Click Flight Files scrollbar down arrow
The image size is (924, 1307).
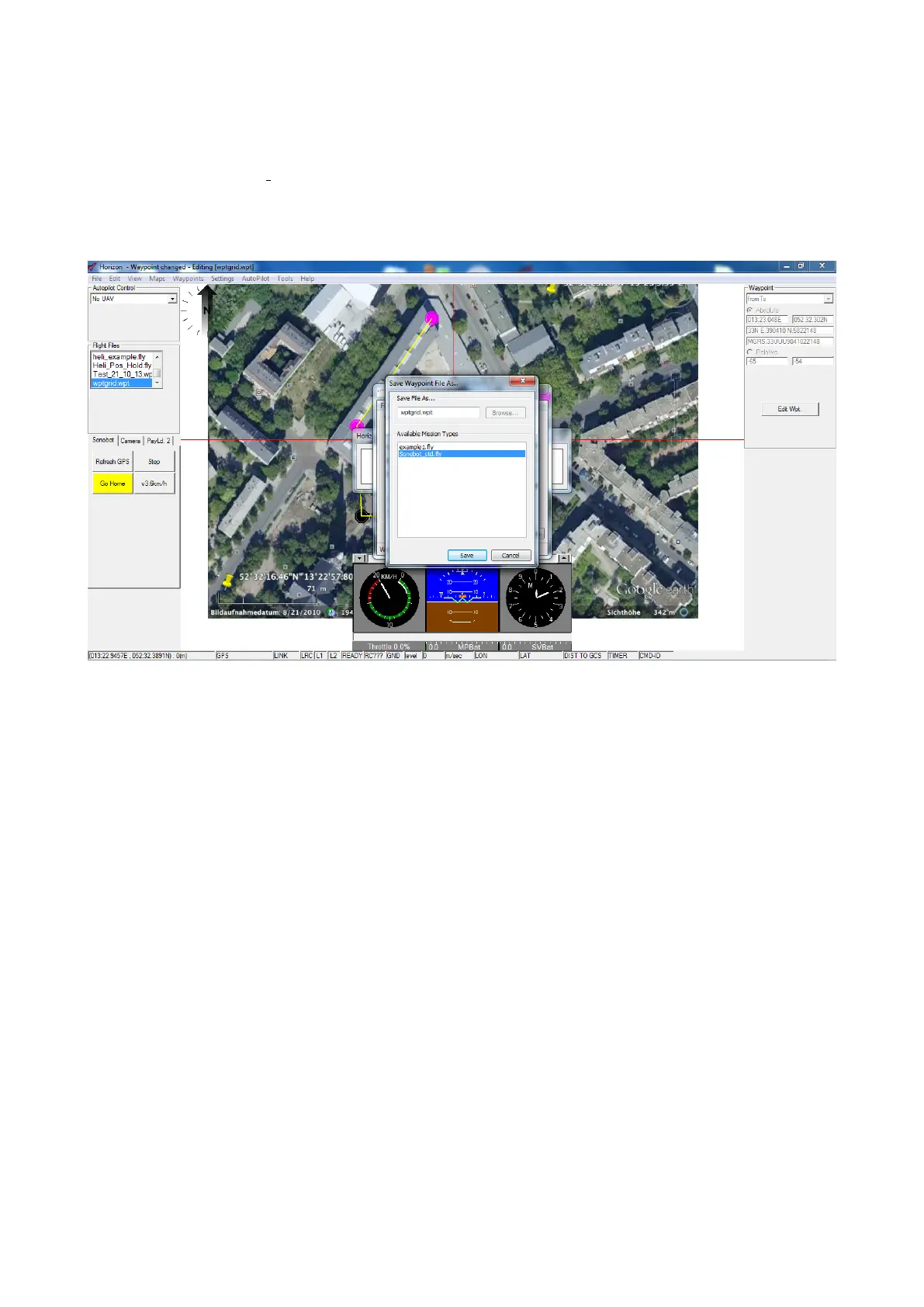coord(157,383)
